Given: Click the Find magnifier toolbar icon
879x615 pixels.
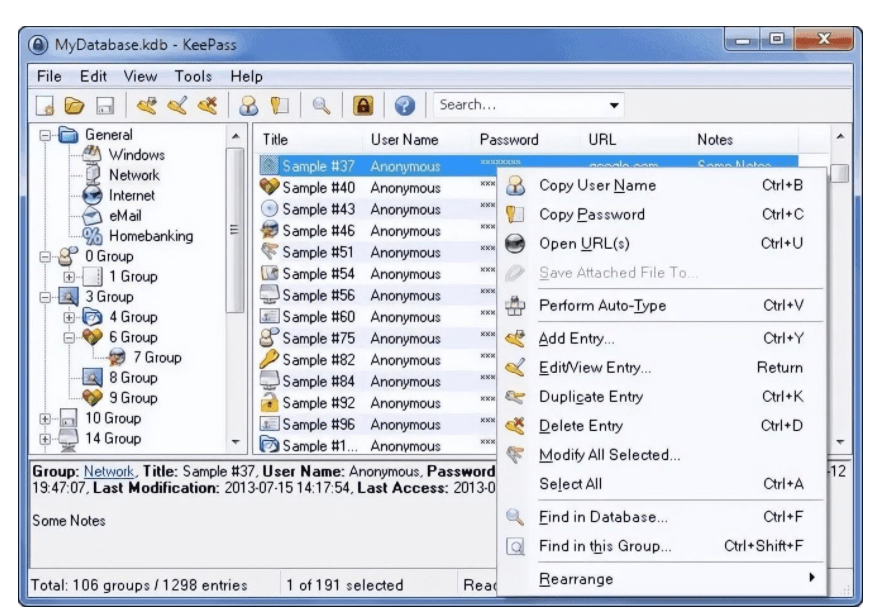Looking at the screenshot, I should point(321,105).
